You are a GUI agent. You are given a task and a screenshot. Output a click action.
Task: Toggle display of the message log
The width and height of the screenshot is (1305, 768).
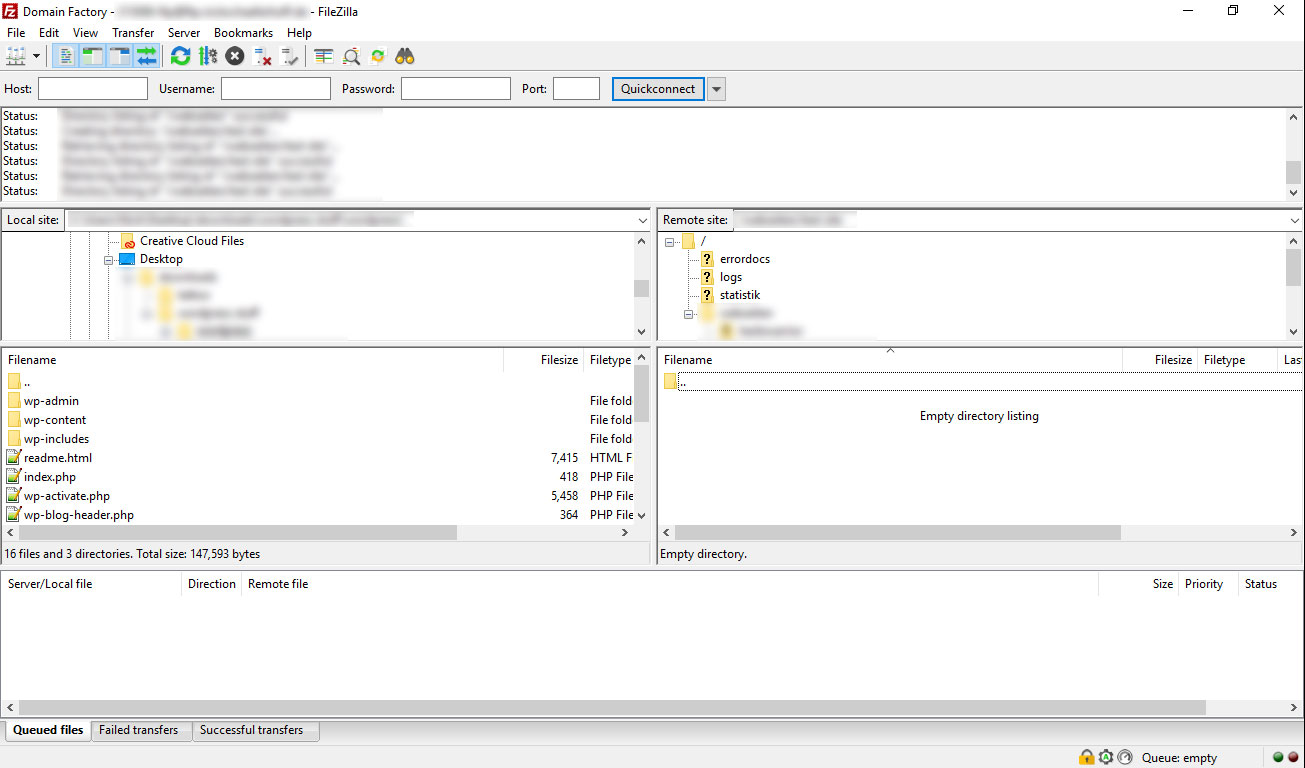(x=65, y=56)
